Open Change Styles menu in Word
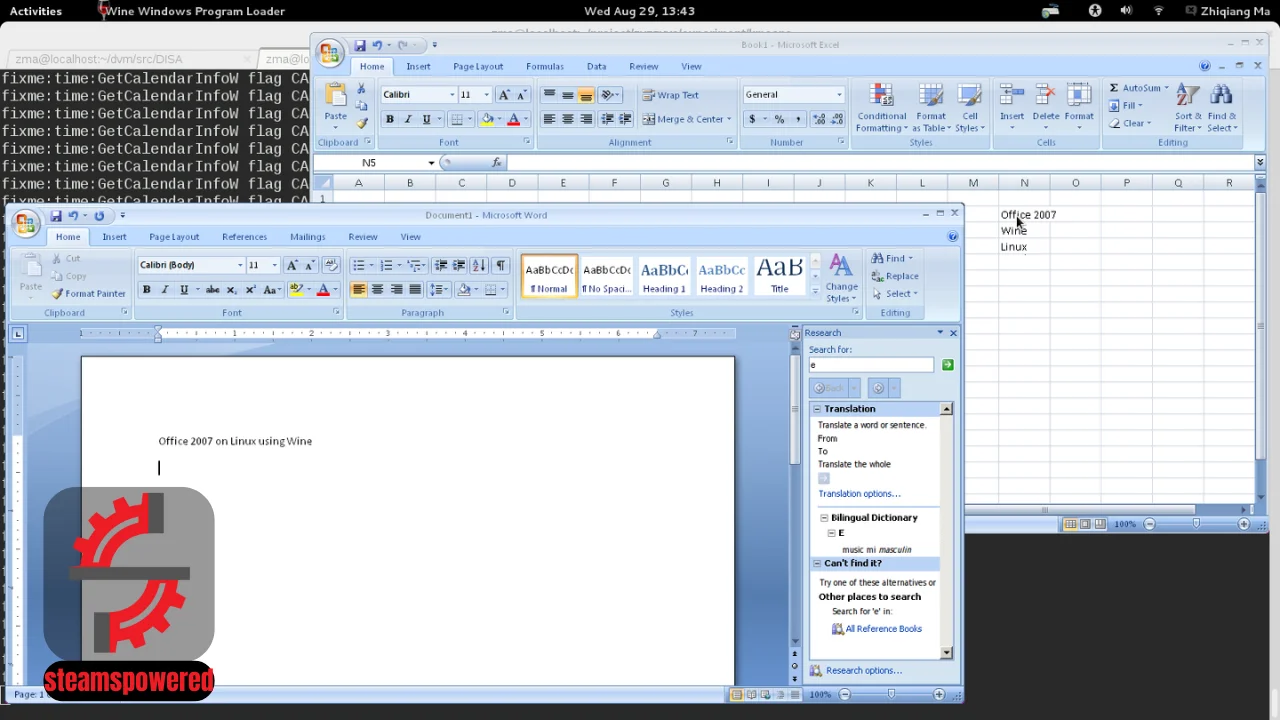The image size is (1280, 720). coord(841,279)
